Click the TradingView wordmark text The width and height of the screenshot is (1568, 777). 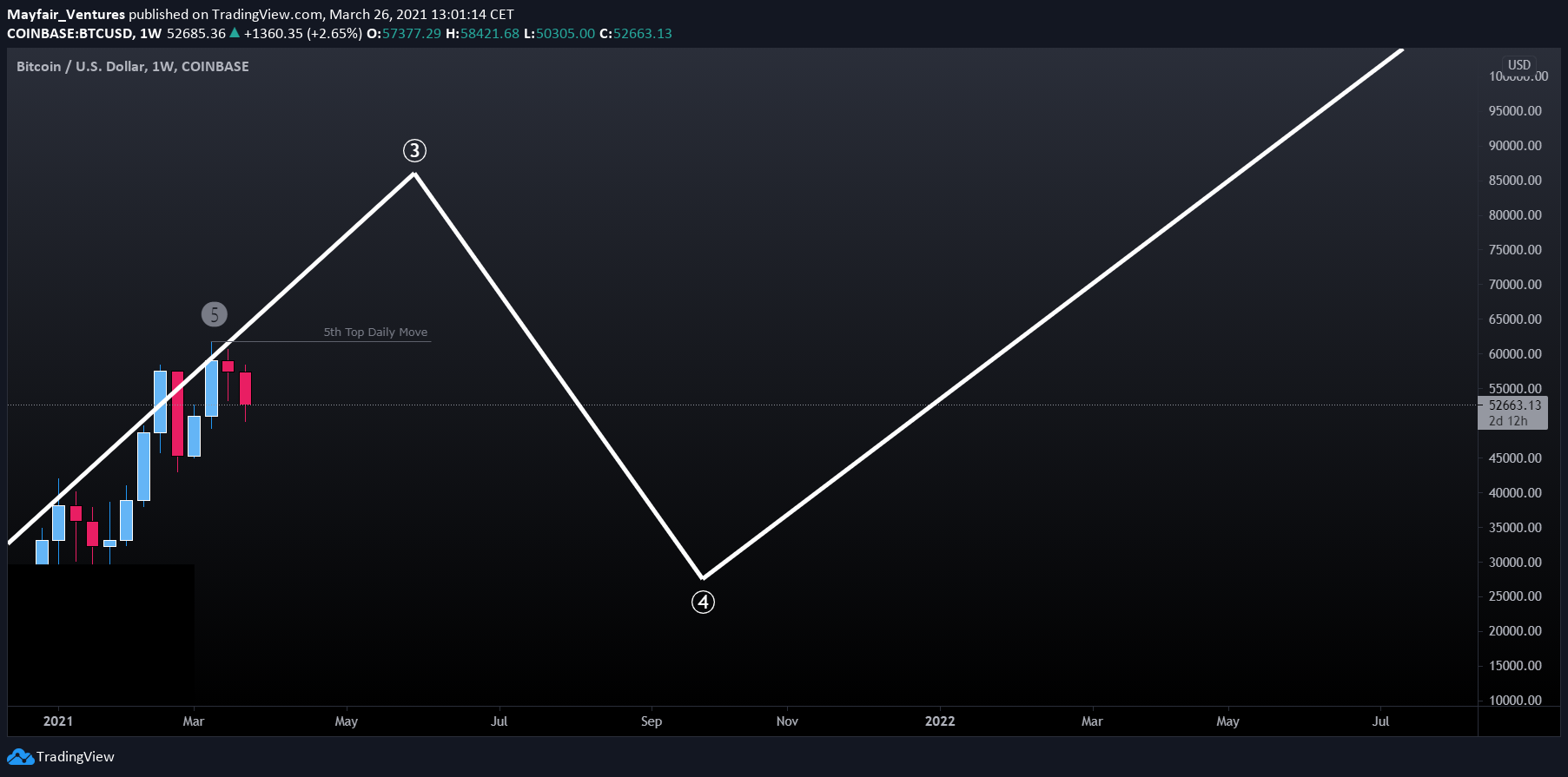pyautogui.click(x=76, y=757)
